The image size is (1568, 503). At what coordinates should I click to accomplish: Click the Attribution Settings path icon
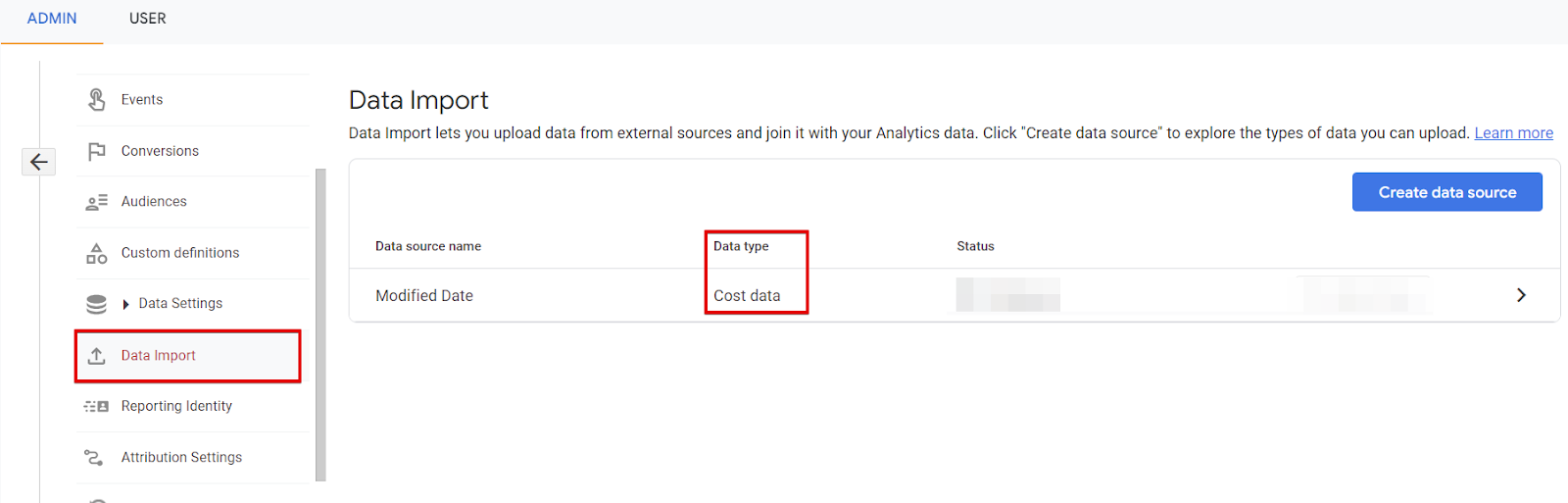click(94, 457)
